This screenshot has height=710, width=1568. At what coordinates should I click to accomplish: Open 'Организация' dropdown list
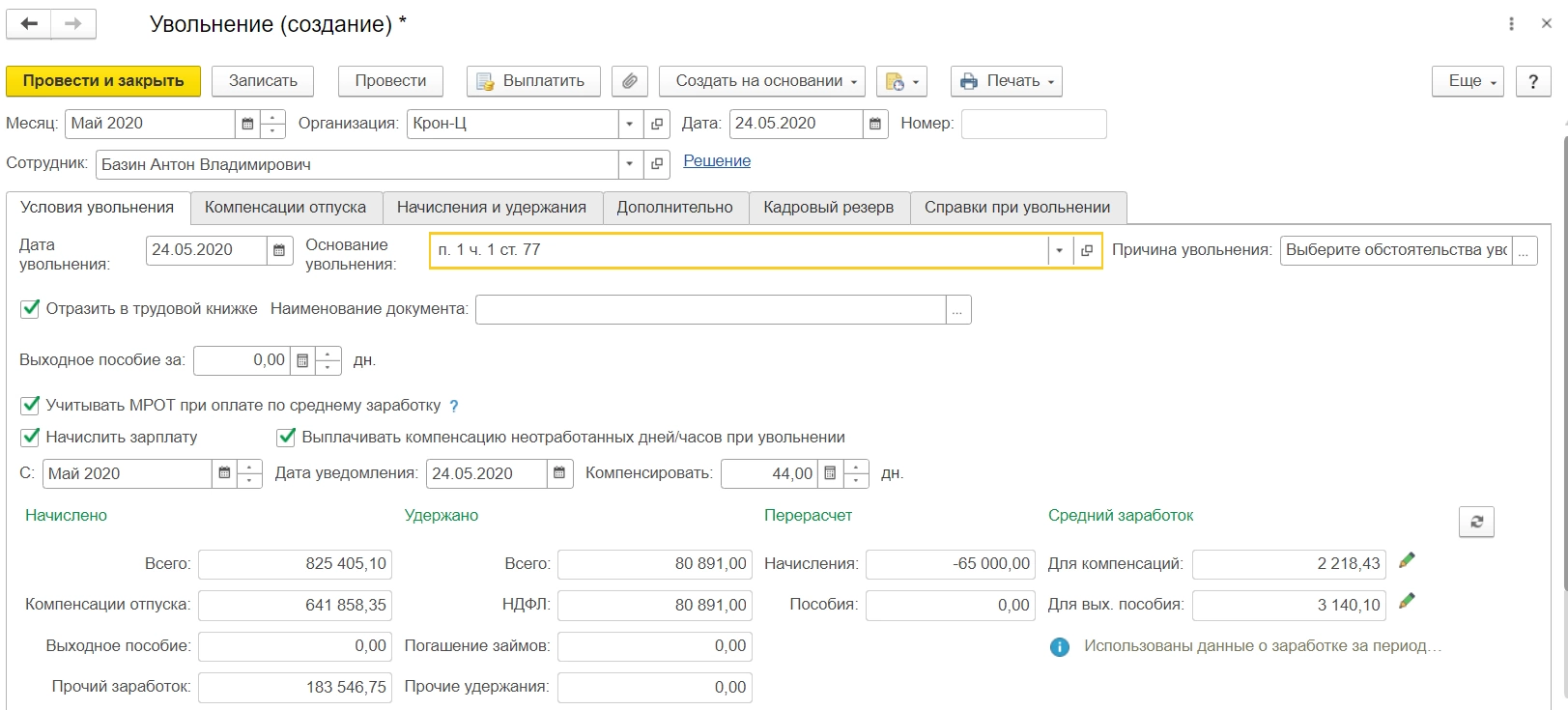630,124
